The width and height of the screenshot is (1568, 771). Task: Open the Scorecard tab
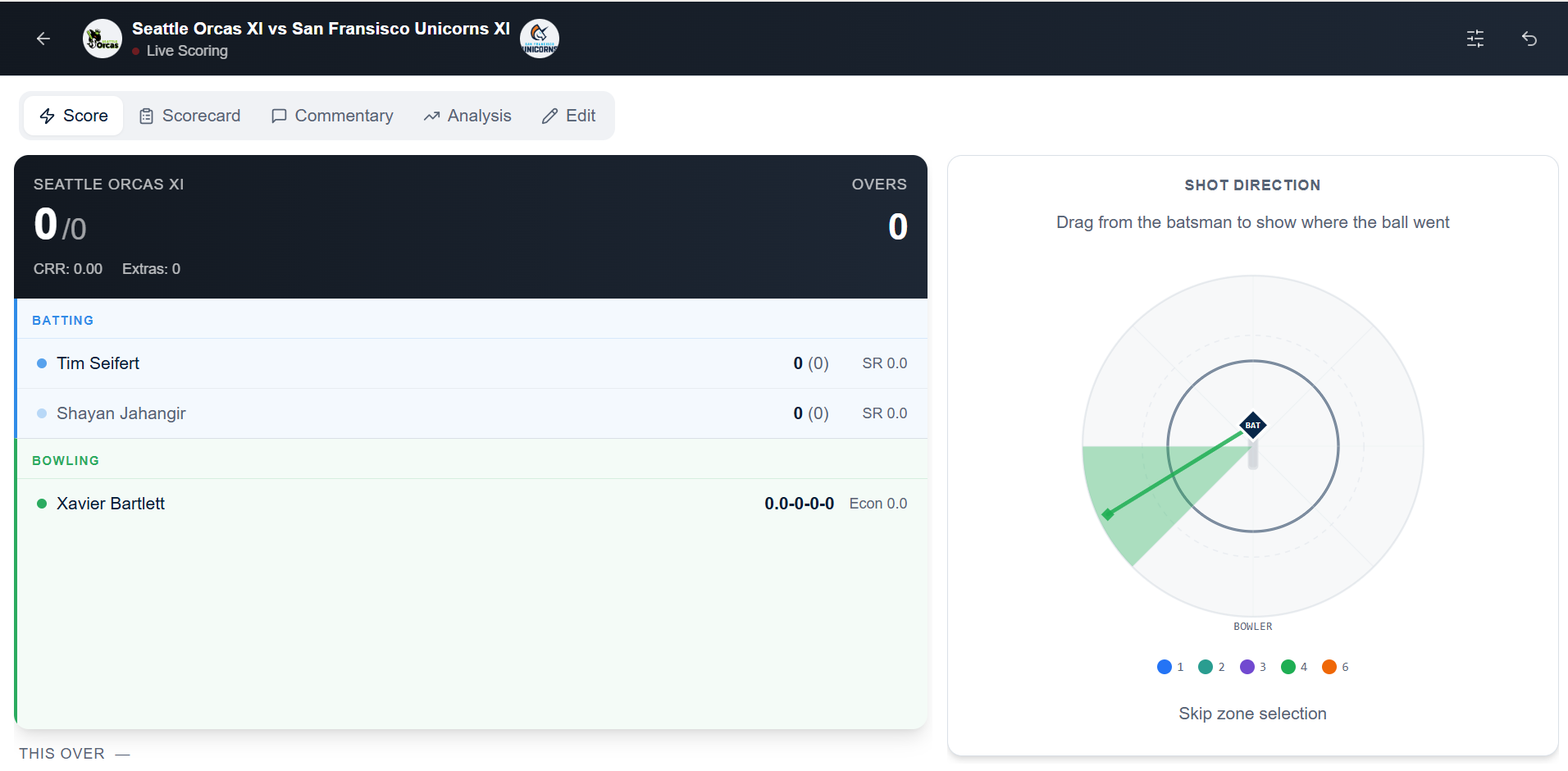point(189,116)
